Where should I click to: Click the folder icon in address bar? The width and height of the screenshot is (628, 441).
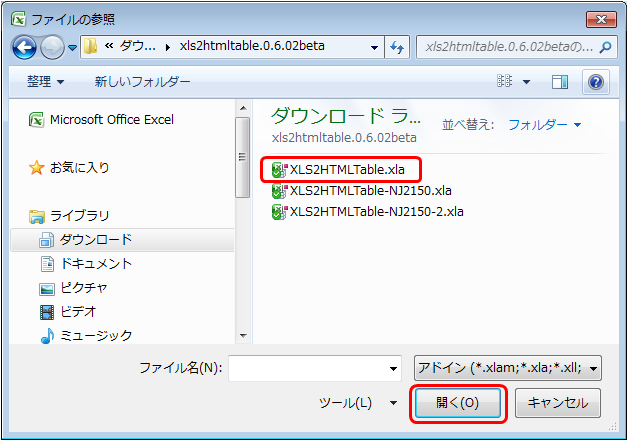pos(91,46)
